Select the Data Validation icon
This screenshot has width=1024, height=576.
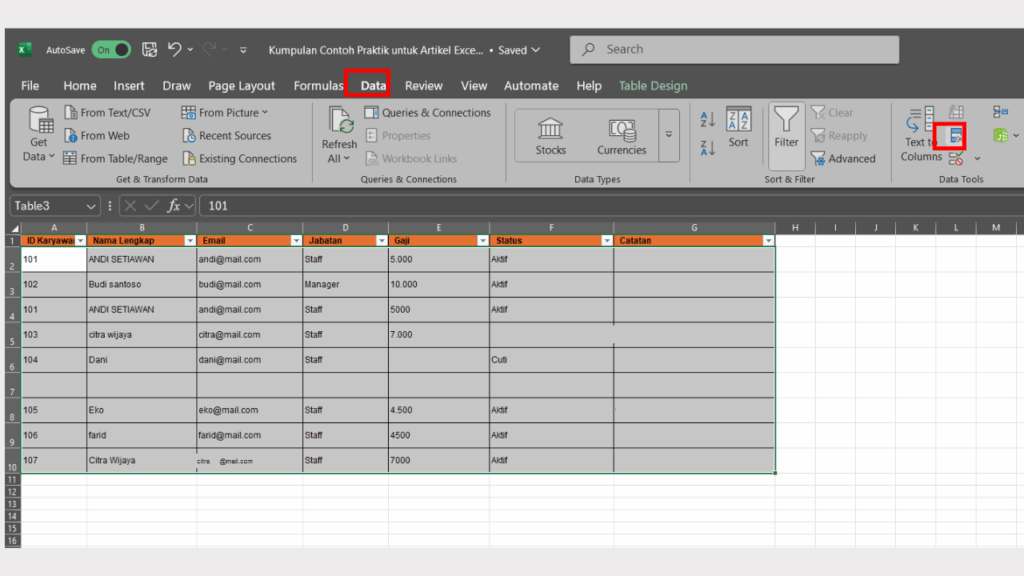(x=954, y=158)
